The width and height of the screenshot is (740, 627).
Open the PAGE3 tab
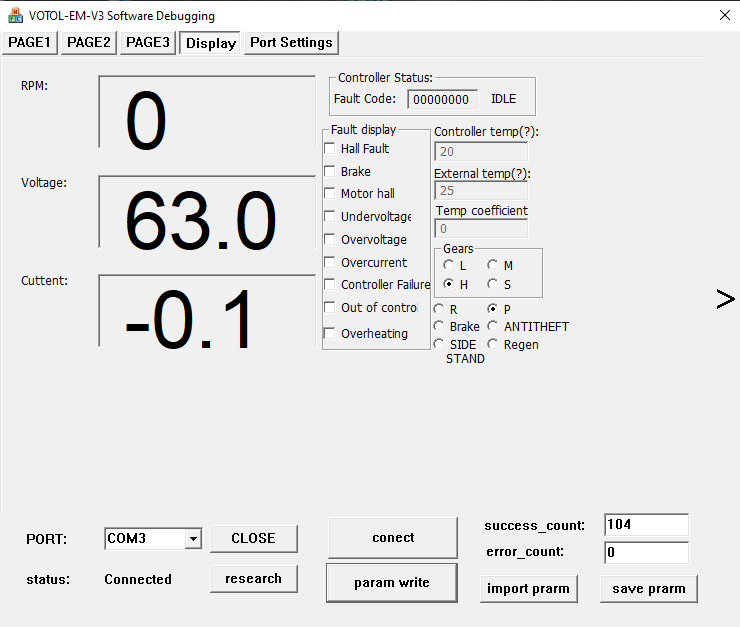pyautogui.click(x=147, y=42)
